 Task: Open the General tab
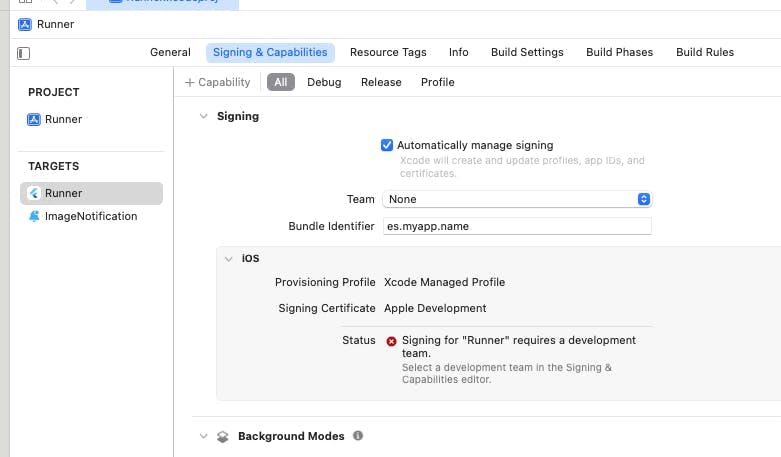click(x=170, y=52)
